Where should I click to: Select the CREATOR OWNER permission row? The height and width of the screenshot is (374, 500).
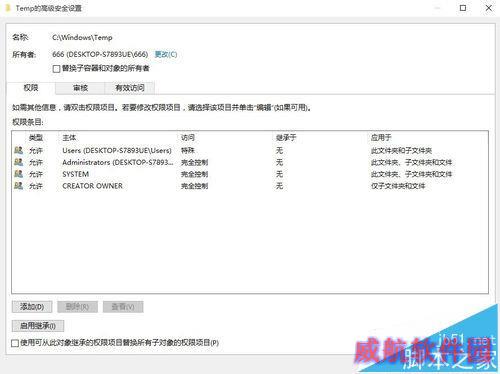250,186
